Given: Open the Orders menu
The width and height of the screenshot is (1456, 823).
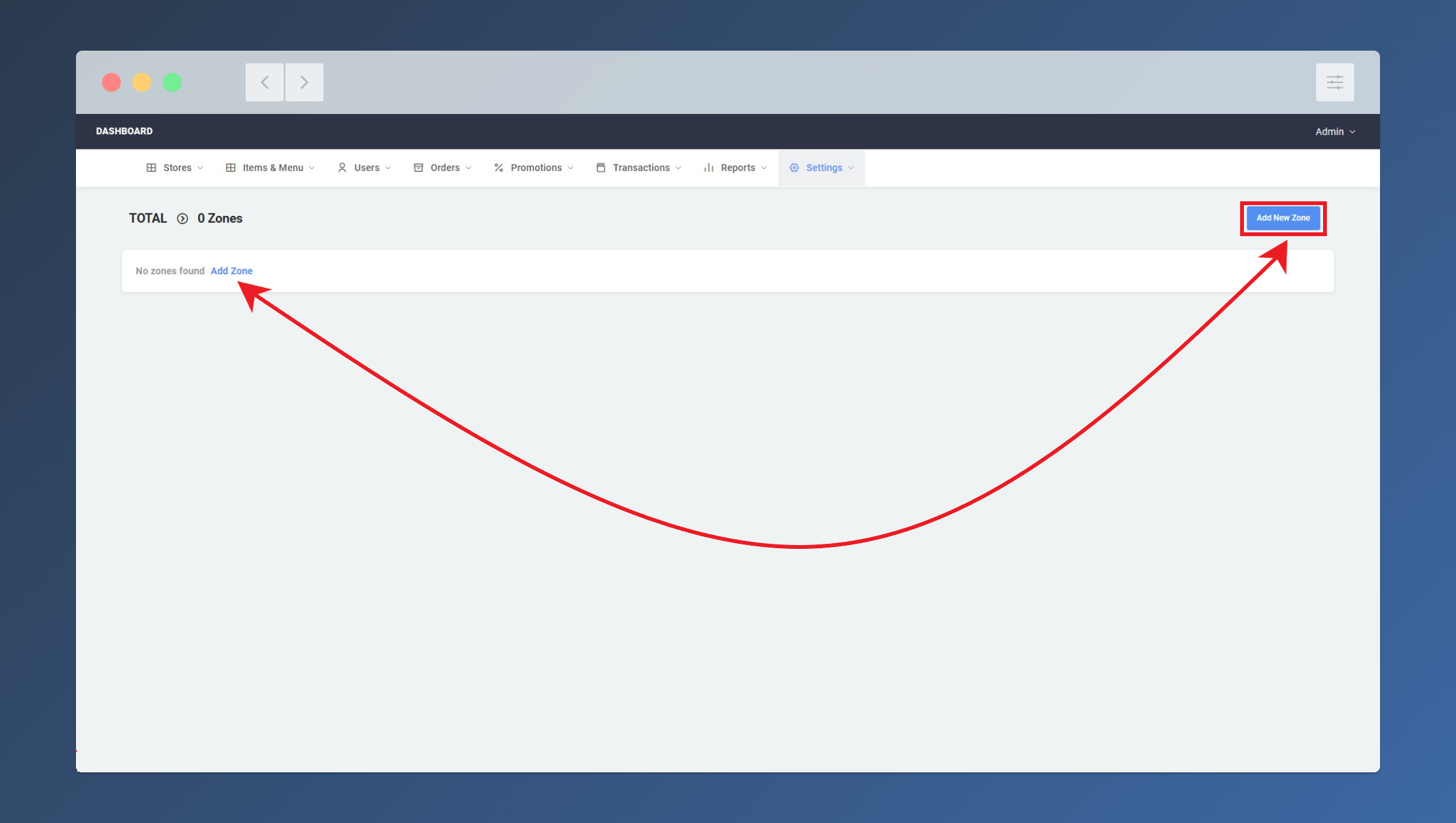Looking at the screenshot, I should tap(442, 168).
